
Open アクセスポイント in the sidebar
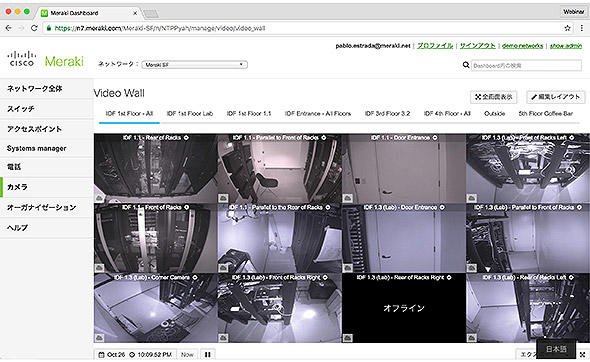47,129
